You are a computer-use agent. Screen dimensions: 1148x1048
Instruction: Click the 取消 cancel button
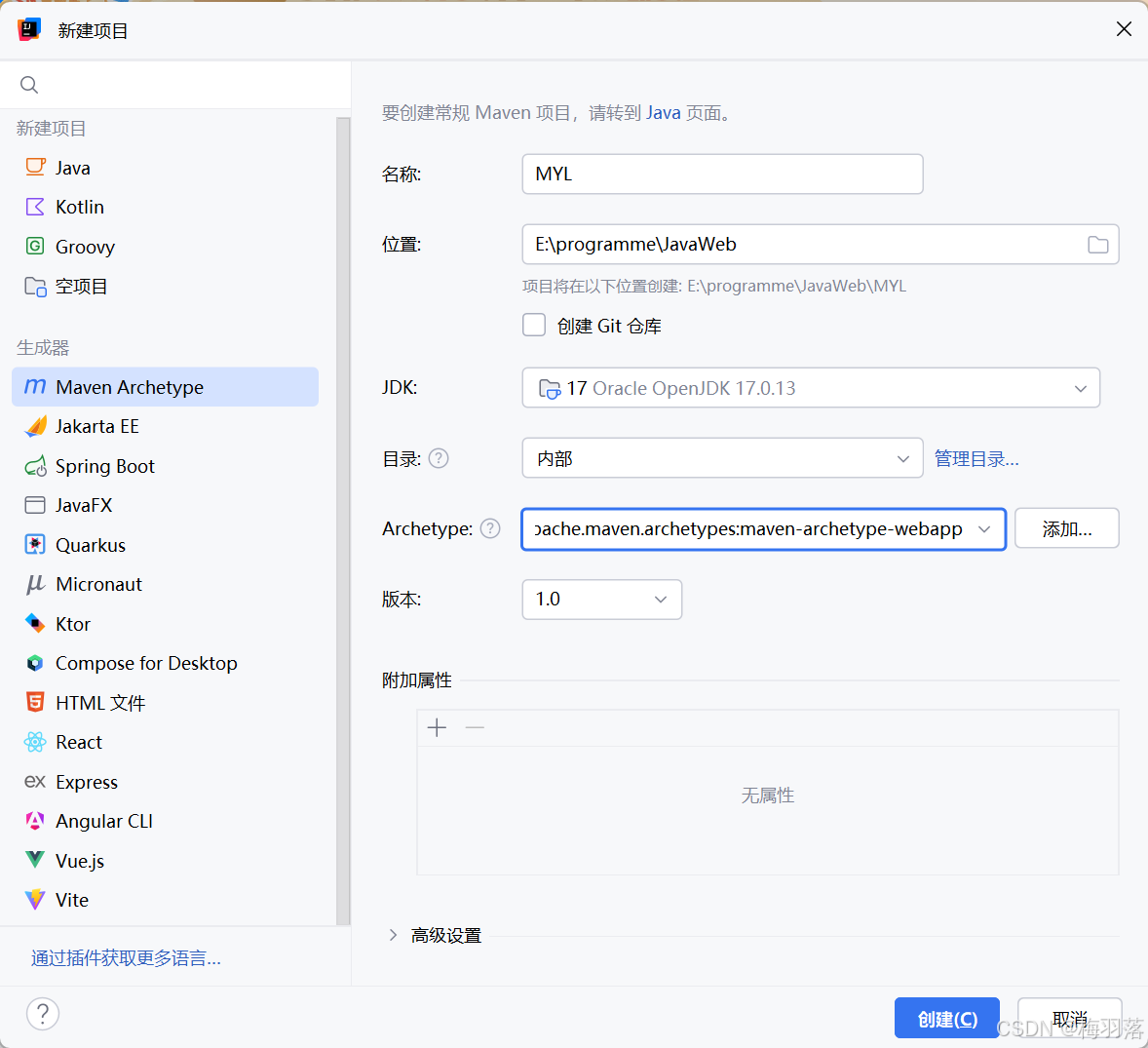click(1070, 1018)
